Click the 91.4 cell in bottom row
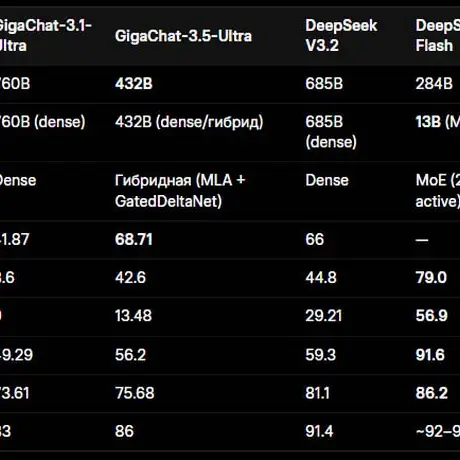Screen dimensions: 460x460 pyautogui.click(x=319, y=431)
